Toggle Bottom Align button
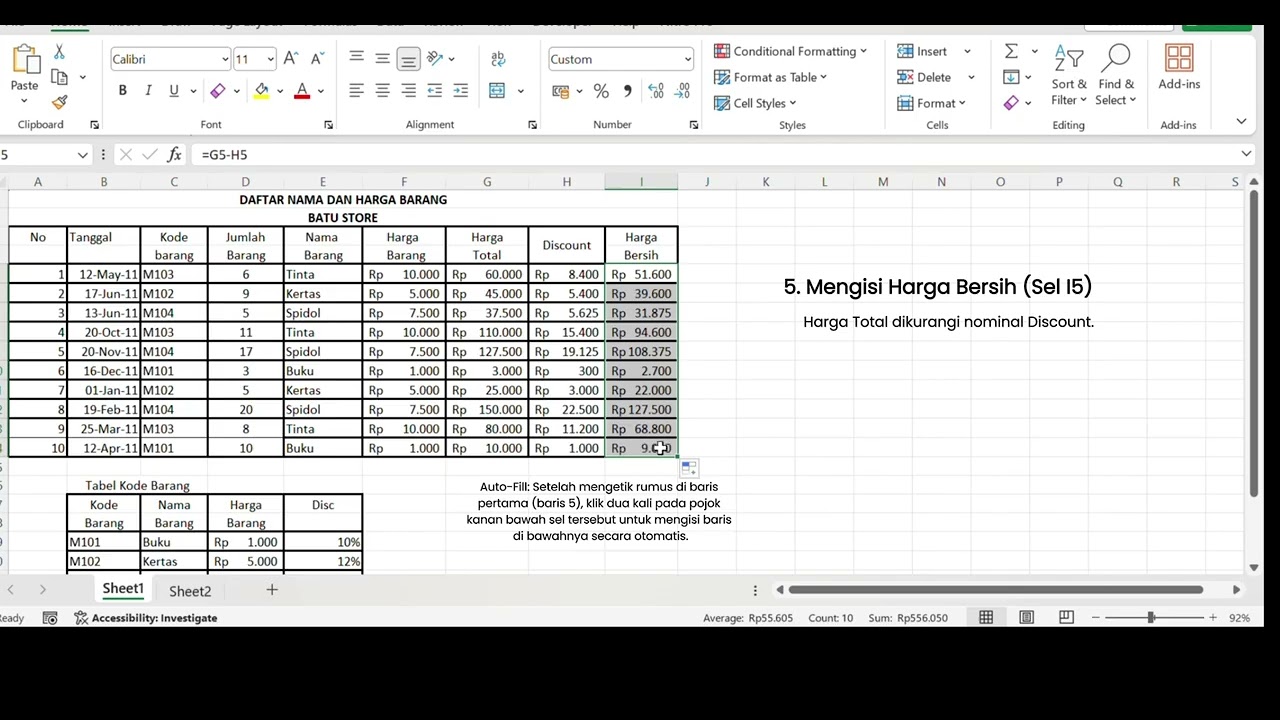The width and height of the screenshot is (1280, 720). 408,59
